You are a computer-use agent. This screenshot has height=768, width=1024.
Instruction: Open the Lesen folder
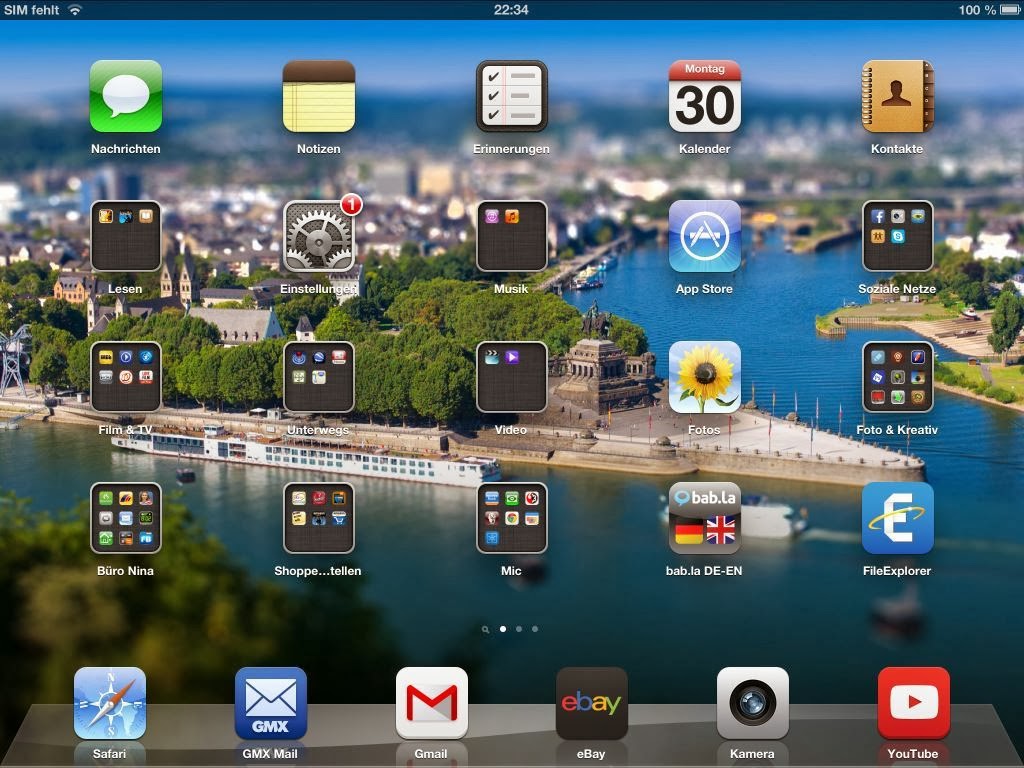click(x=125, y=236)
